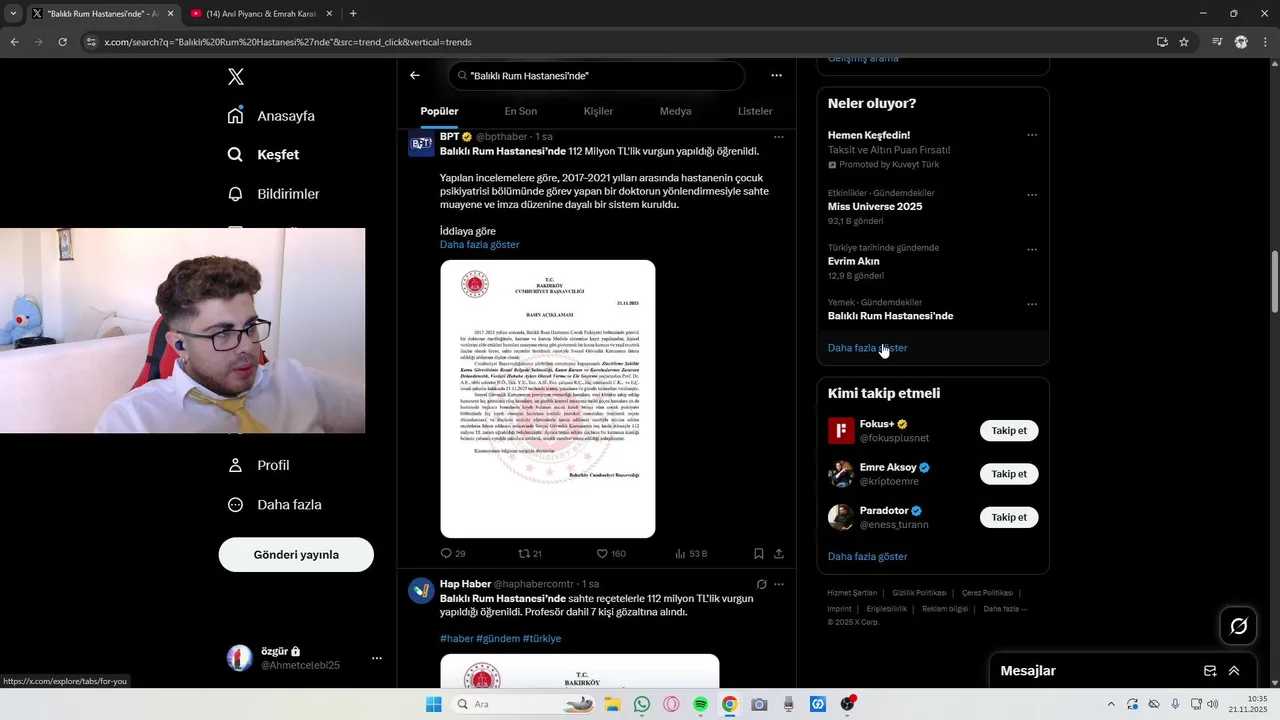The height and width of the screenshot is (720, 1280).
Task: Click the search box with Balıklı Rum Hastanesi'nde
Action: 597,76
